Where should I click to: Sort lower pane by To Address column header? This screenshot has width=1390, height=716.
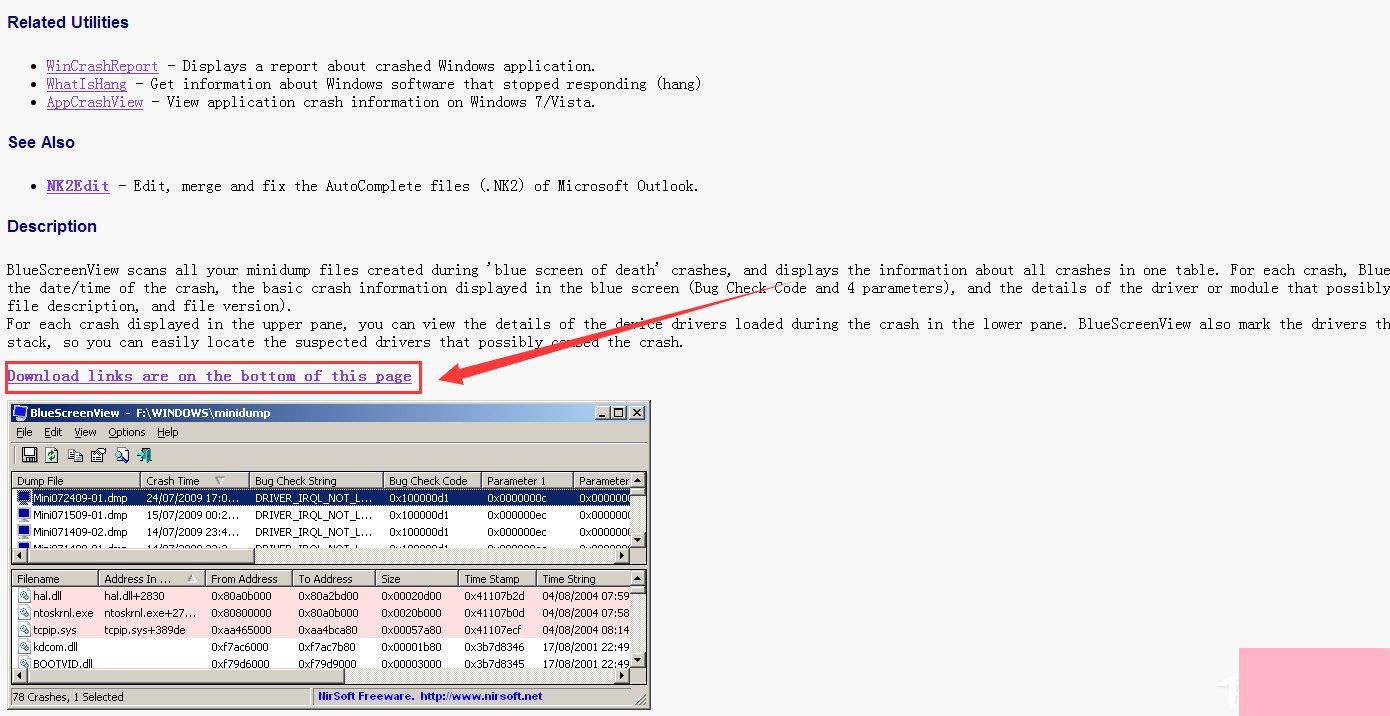334,578
